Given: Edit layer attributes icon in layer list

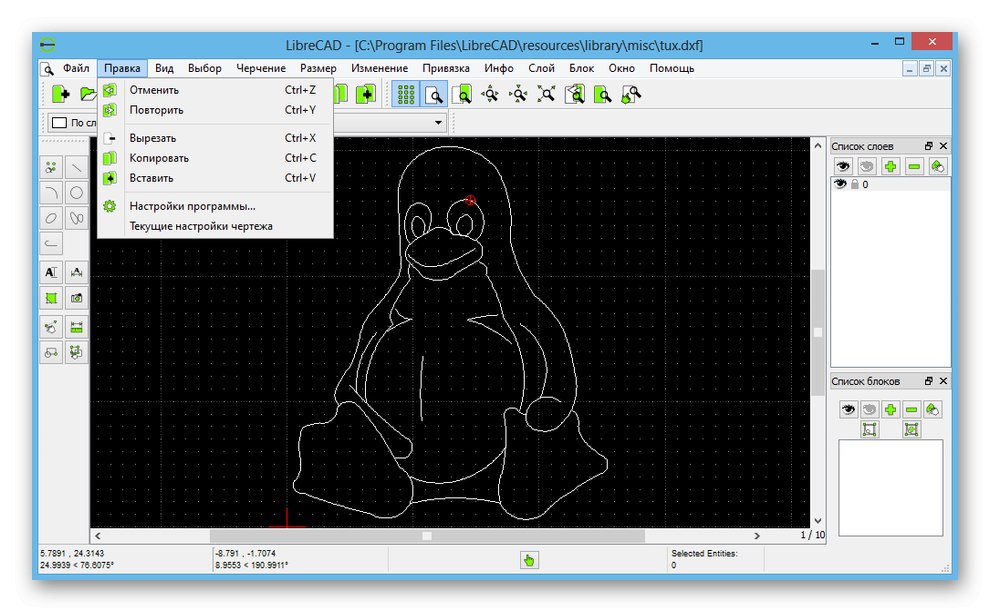Looking at the screenshot, I should click(938, 166).
